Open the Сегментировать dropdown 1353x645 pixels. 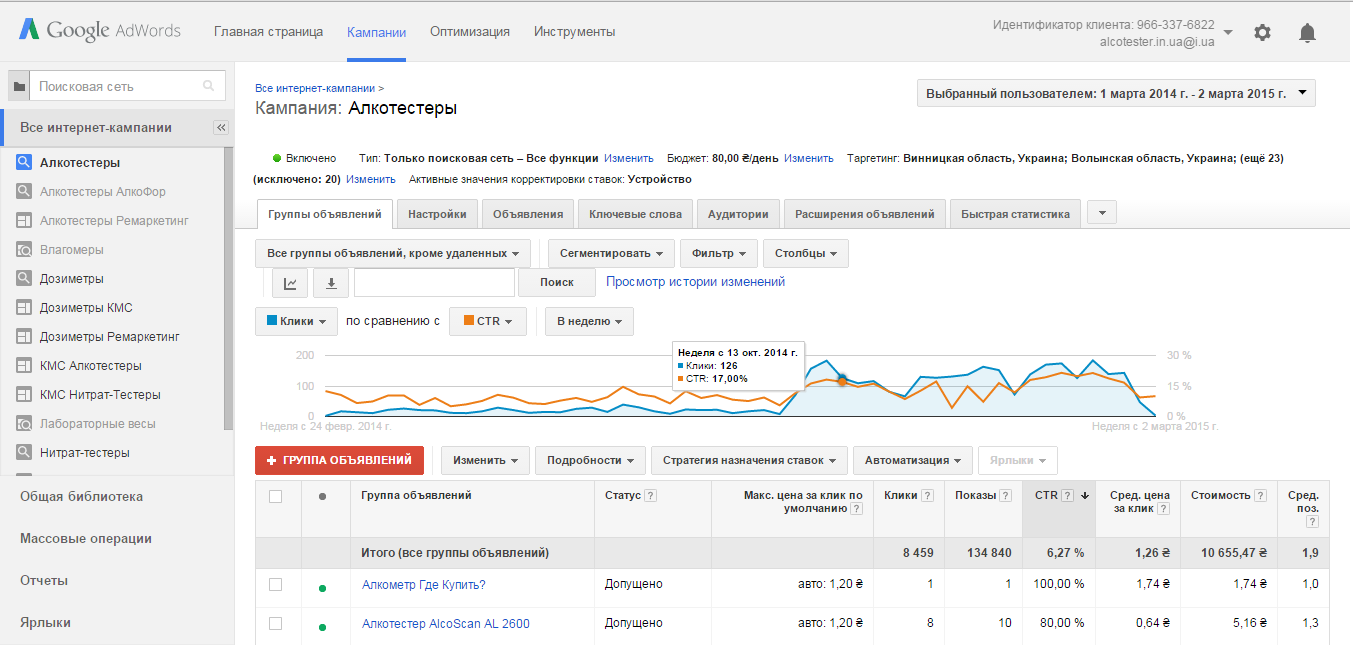[612, 253]
